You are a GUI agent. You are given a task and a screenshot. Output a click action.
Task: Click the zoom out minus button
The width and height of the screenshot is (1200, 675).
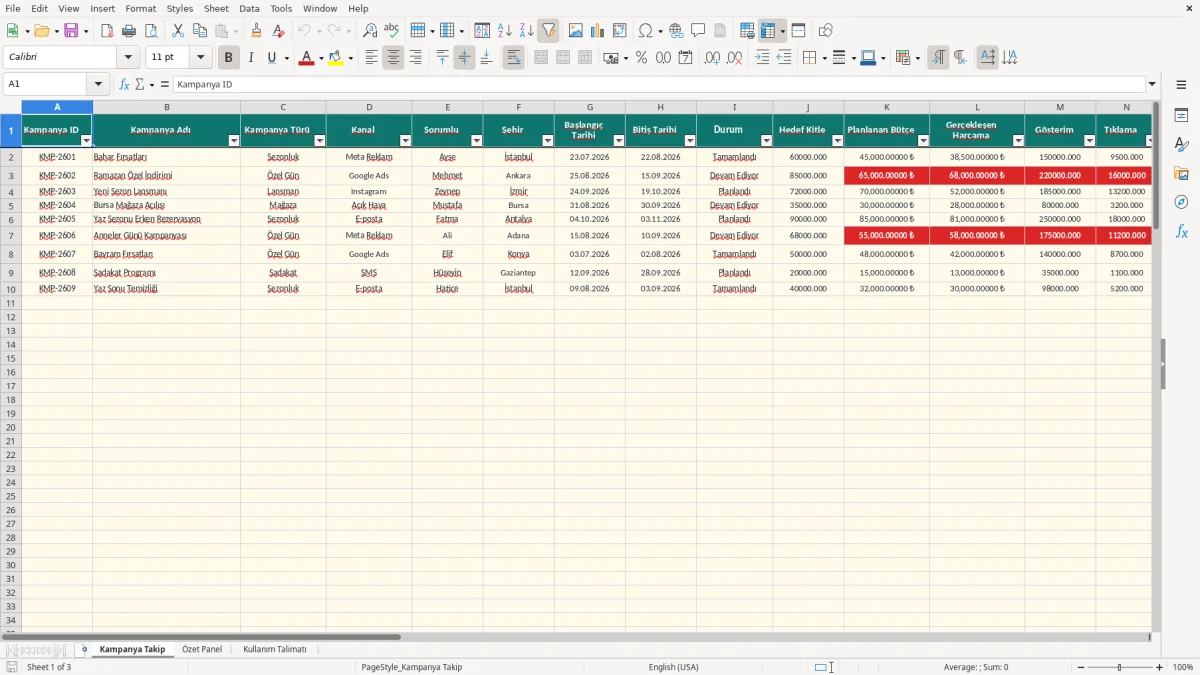tap(1080, 667)
